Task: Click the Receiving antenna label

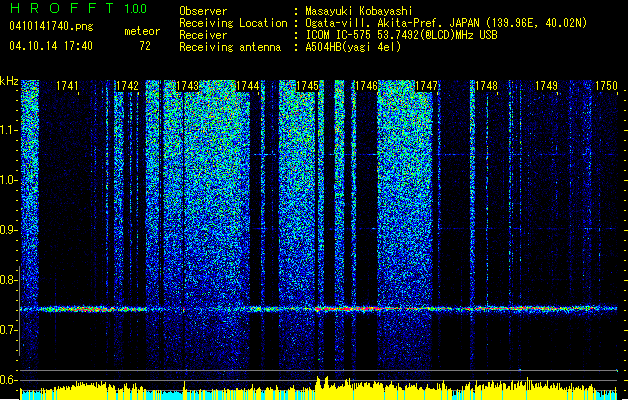Action: [230, 47]
